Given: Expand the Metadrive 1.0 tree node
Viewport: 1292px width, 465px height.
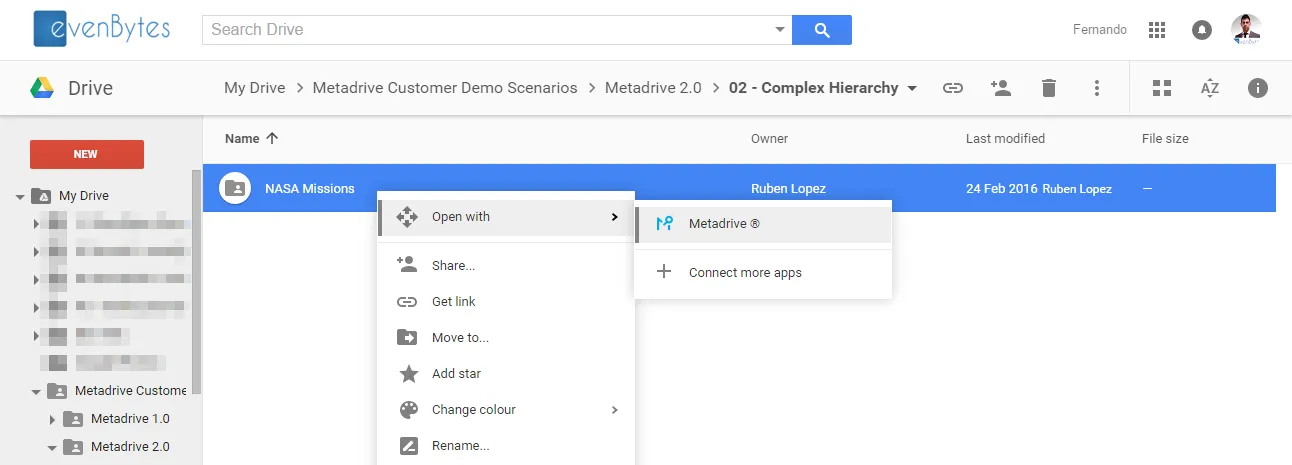Looking at the screenshot, I should (x=53, y=419).
